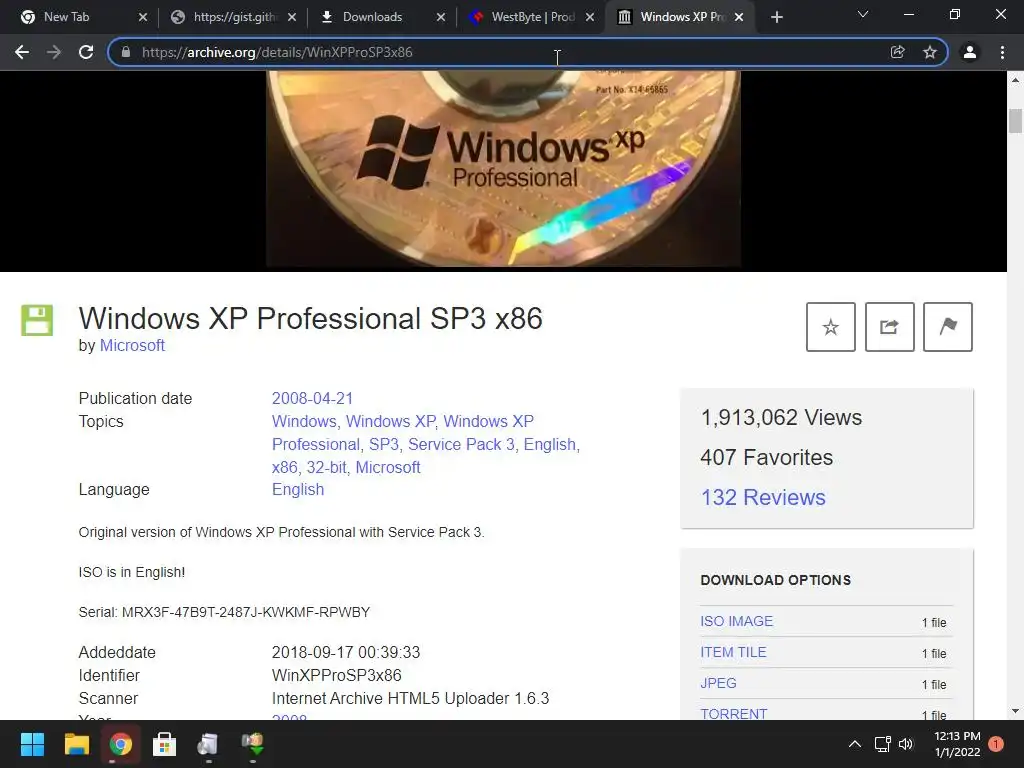Viewport: 1024px width, 768px height.
Task: Open the Service Pack 3 topic link
Action: point(461,445)
